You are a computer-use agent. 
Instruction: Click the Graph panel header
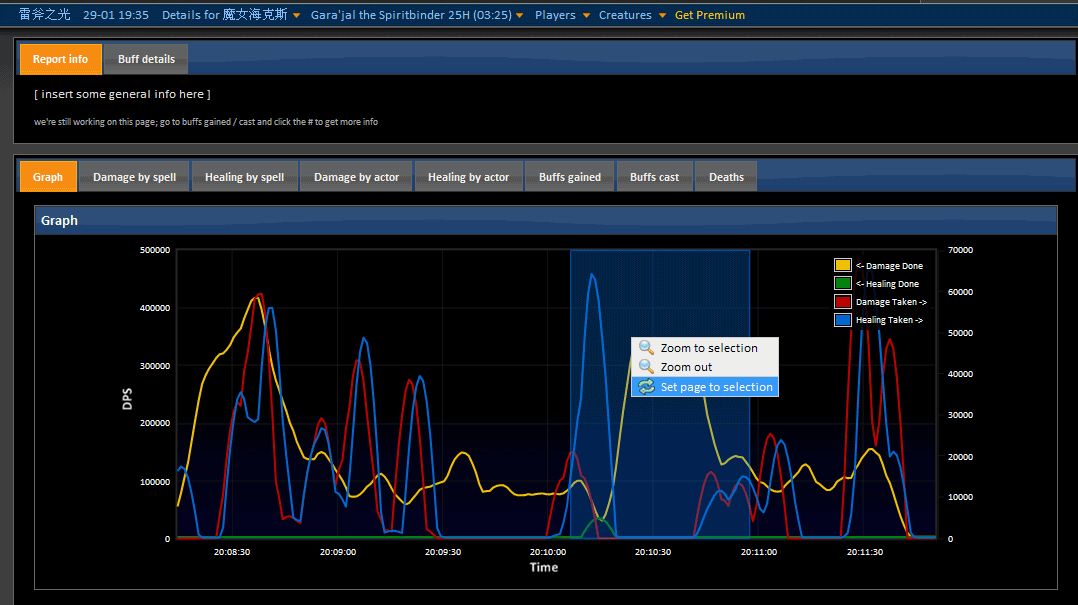[x=546, y=221]
